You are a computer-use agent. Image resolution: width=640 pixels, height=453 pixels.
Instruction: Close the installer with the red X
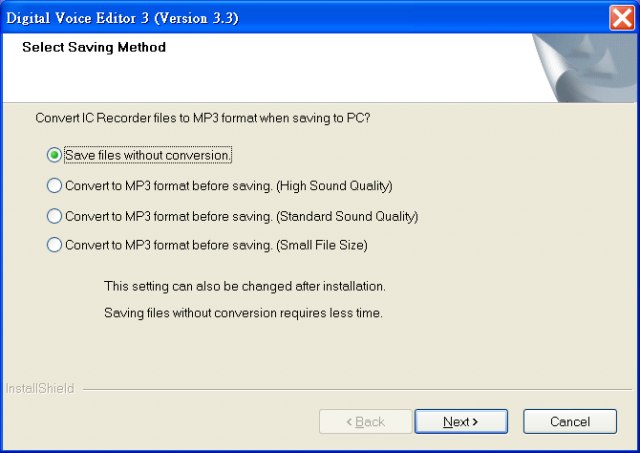pos(622,18)
